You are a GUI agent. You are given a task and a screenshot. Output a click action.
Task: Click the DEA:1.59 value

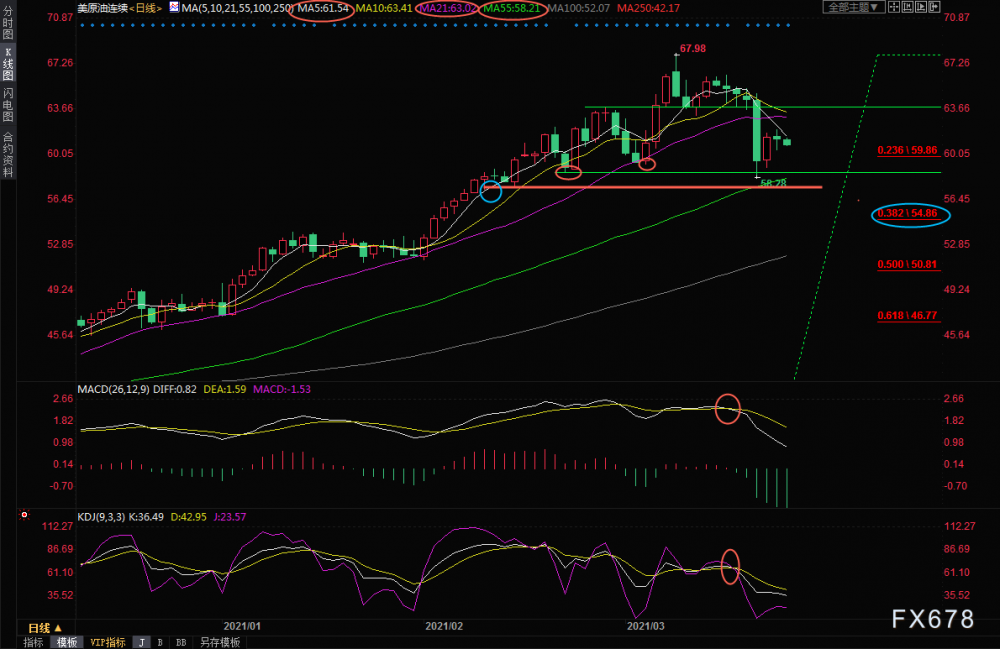[x=224, y=389]
